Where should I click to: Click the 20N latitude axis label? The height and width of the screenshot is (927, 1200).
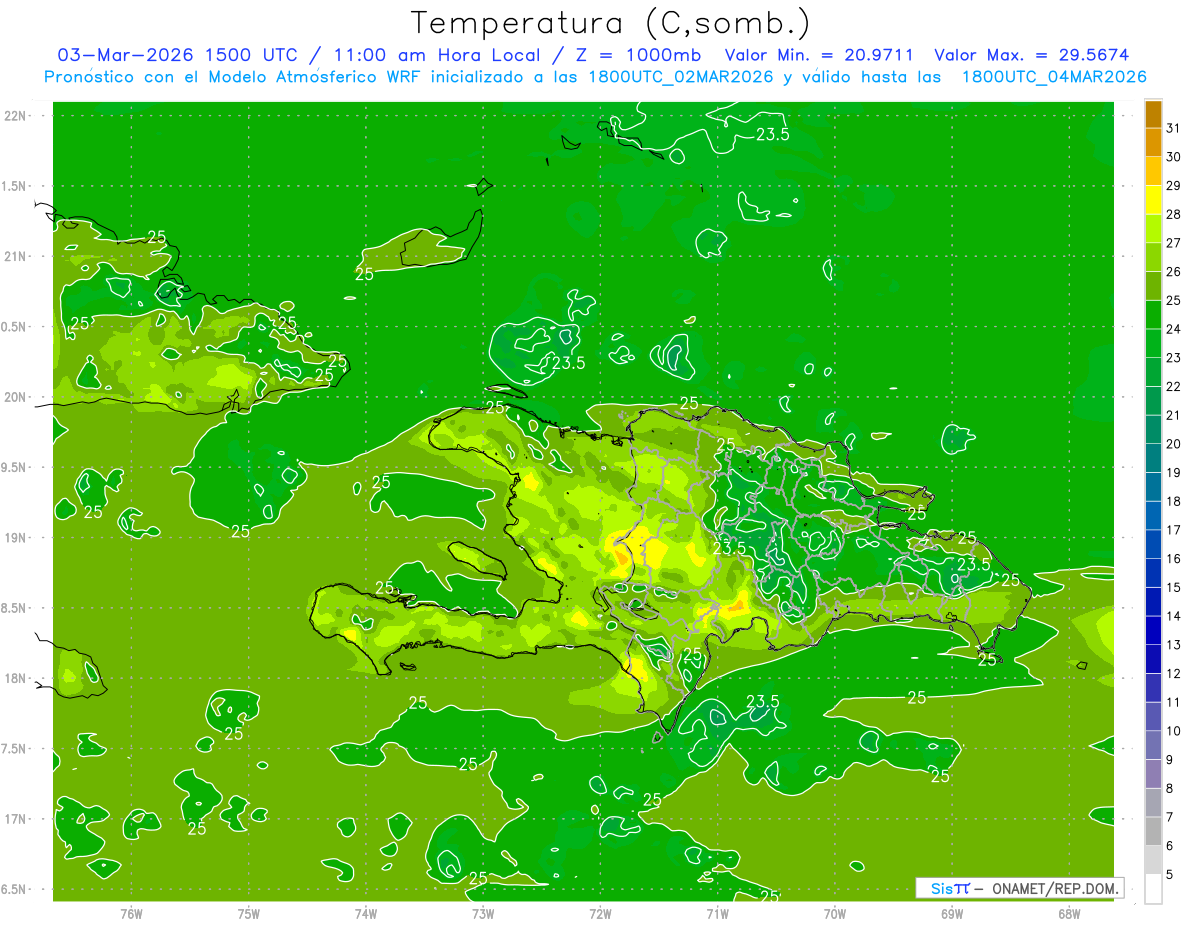point(15,397)
